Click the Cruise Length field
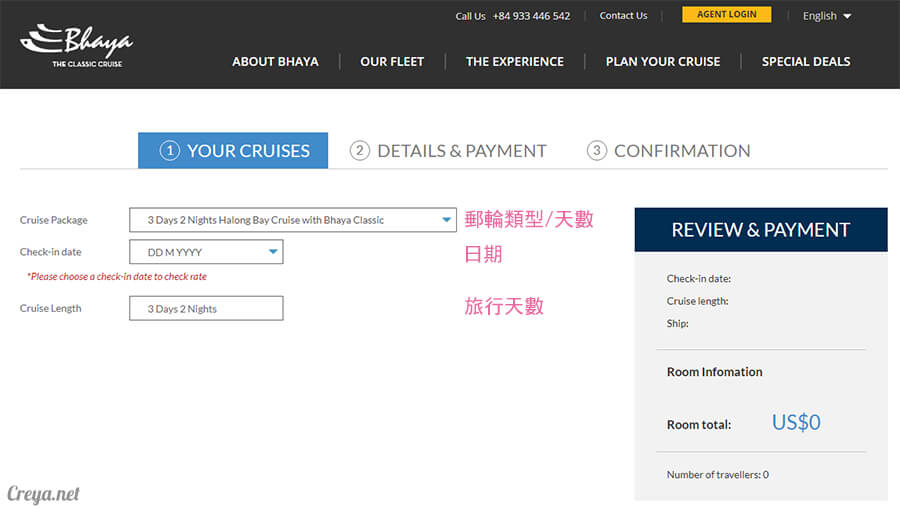 click(x=206, y=308)
